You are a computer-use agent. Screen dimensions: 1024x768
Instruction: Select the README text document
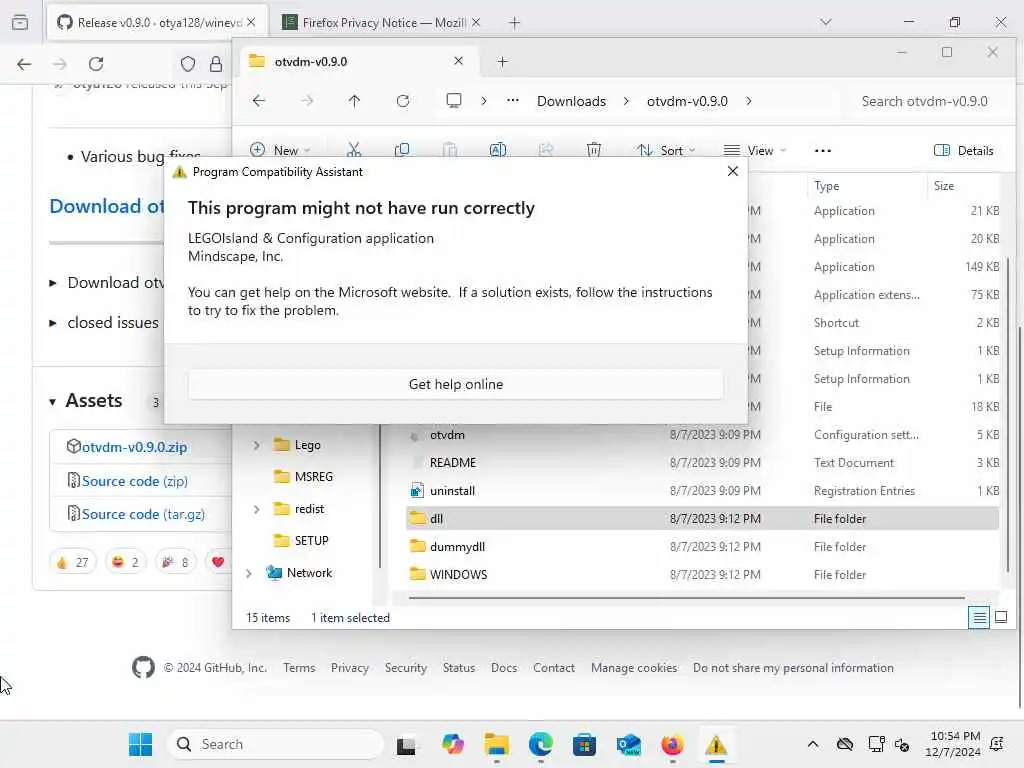(702, 463)
